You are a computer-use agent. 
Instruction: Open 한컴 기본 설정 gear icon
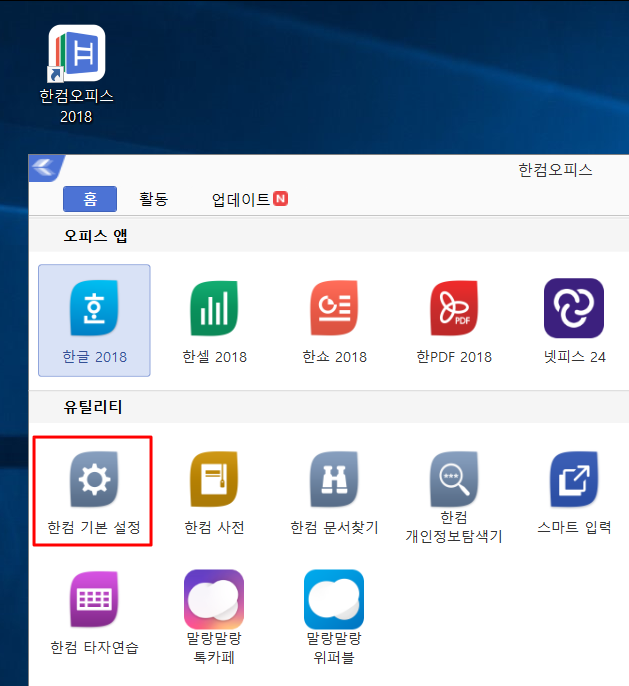[x=94, y=481]
